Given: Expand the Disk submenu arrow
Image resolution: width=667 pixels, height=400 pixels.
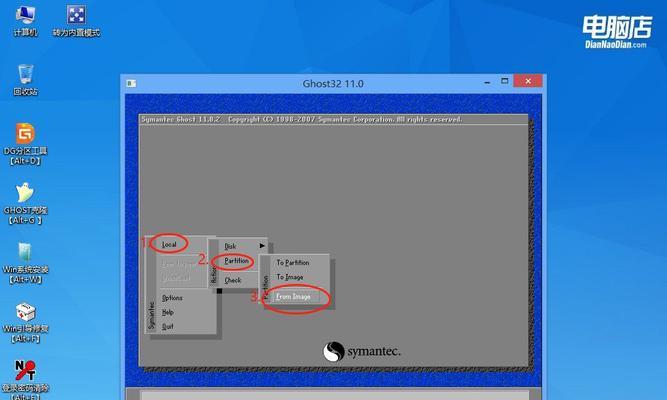Looking at the screenshot, I should pyautogui.click(x=262, y=246).
